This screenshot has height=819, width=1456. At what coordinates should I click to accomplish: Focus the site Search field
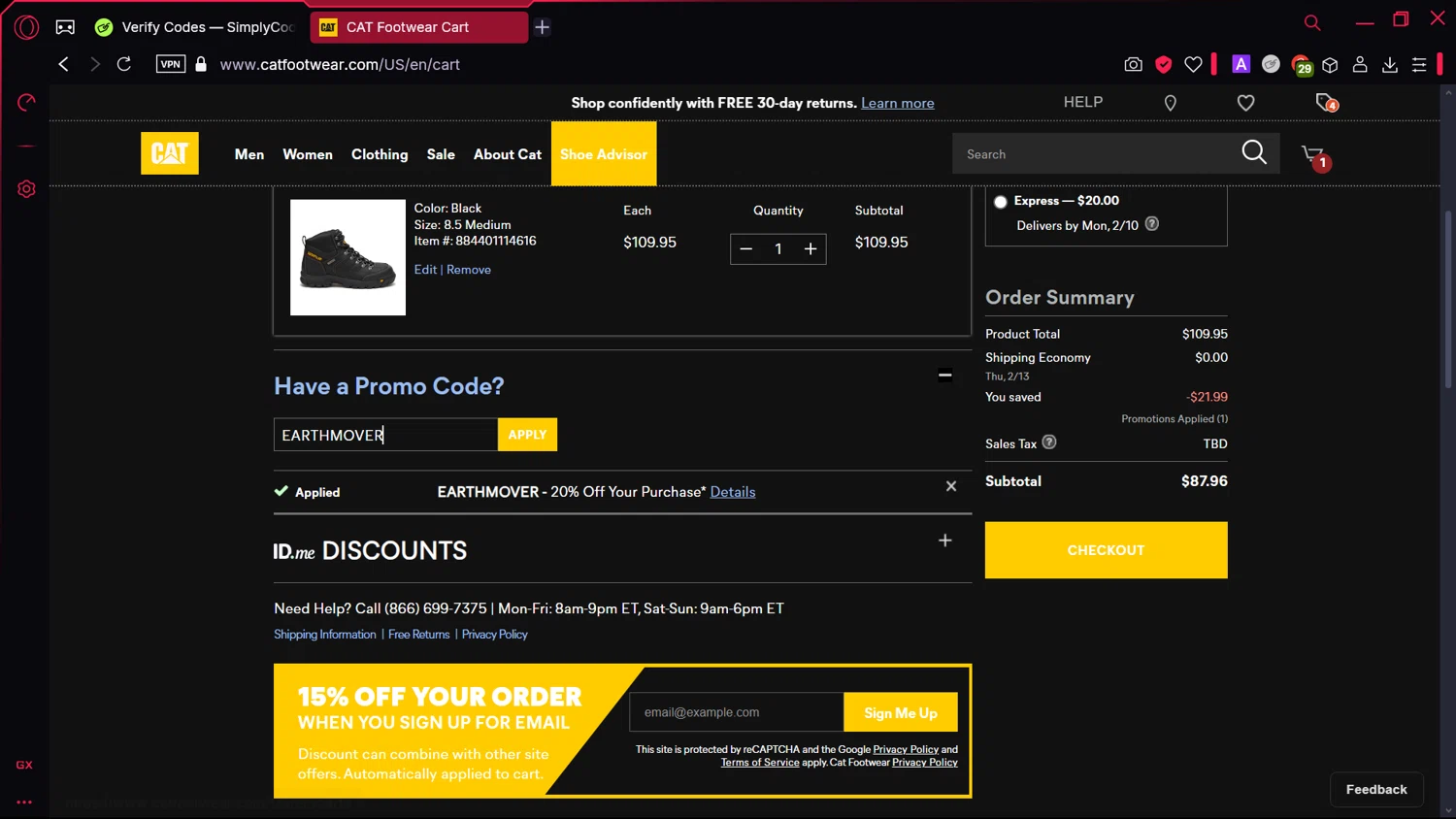[x=1097, y=154]
